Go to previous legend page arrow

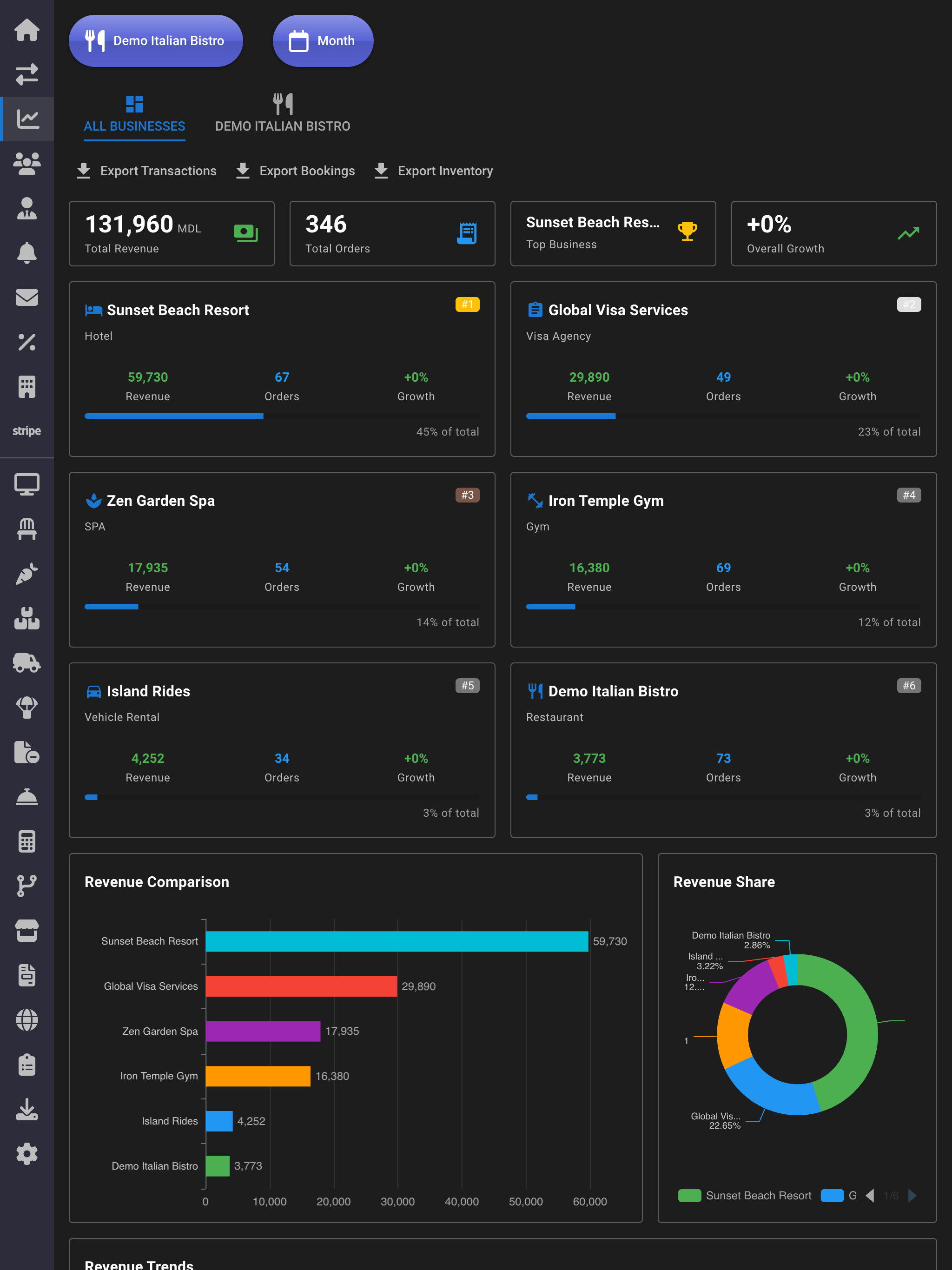[871, 1195]
